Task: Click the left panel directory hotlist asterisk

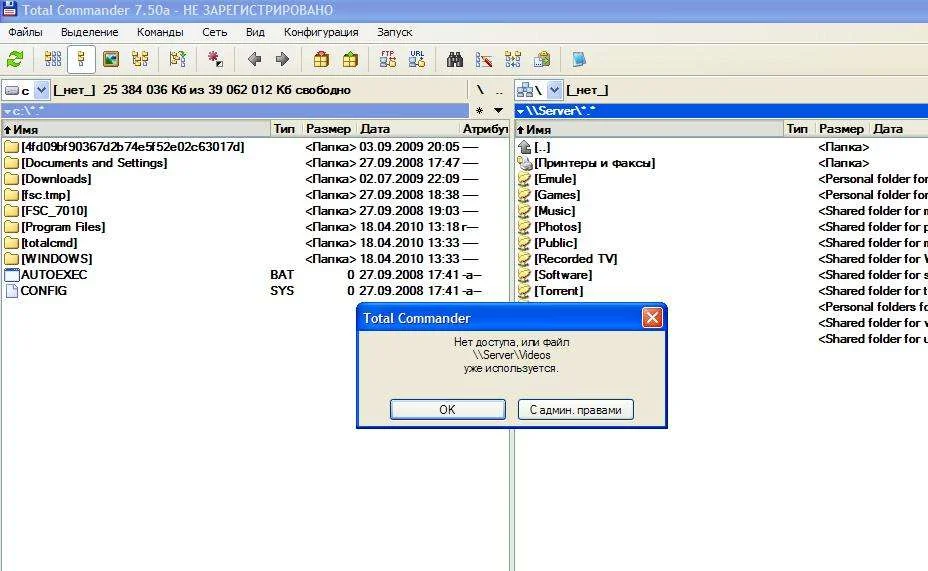Action: pos(479,111)
